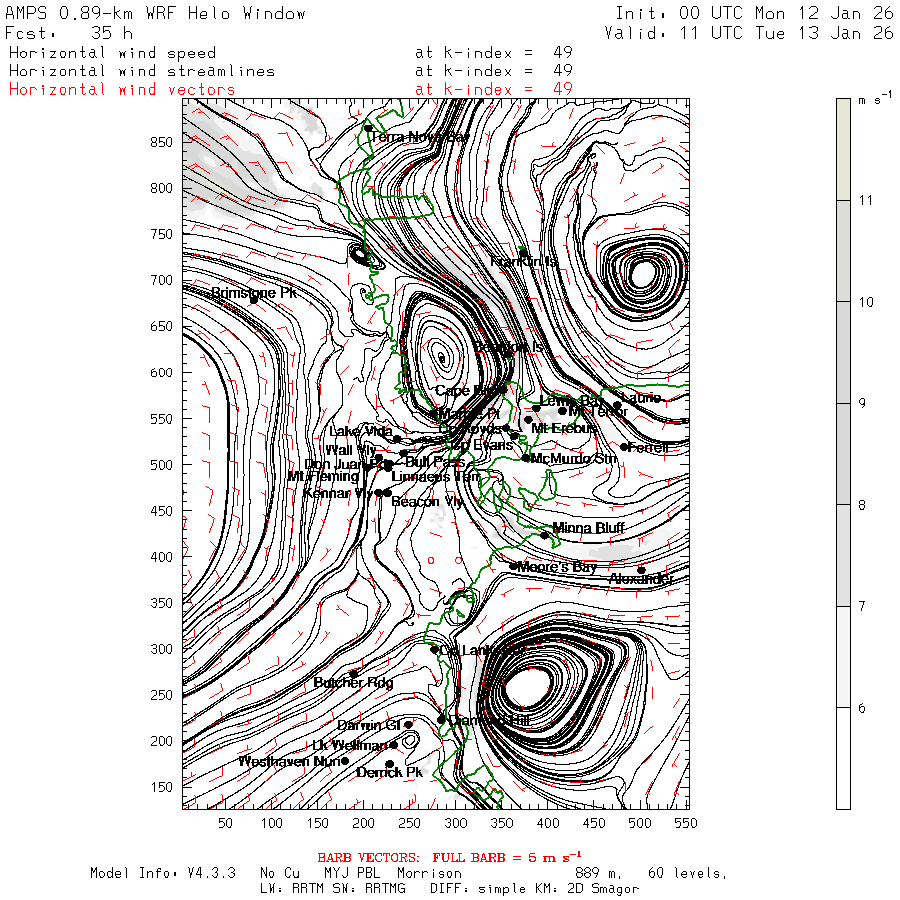The height and width of the screenshot is (900, 900).
Task: Click the 'Mt Erebus' station label
Action: tap(564, 428)
